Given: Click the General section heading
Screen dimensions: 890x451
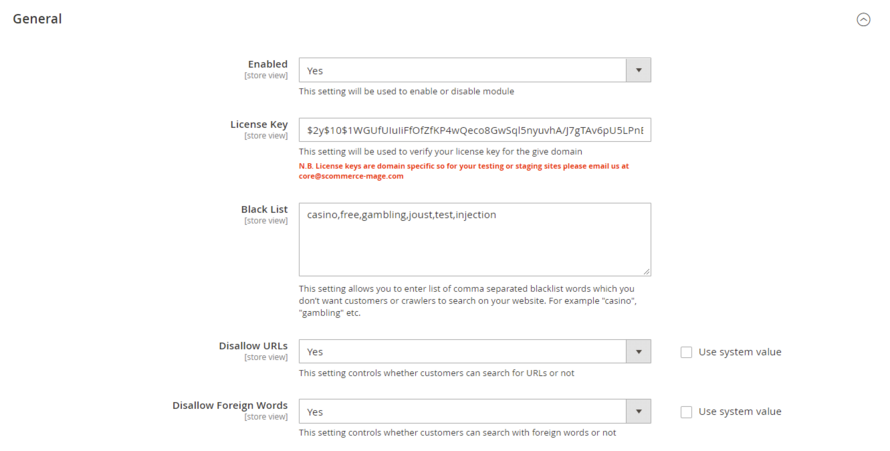Looking at the screenshot, I should click(37, 19).
